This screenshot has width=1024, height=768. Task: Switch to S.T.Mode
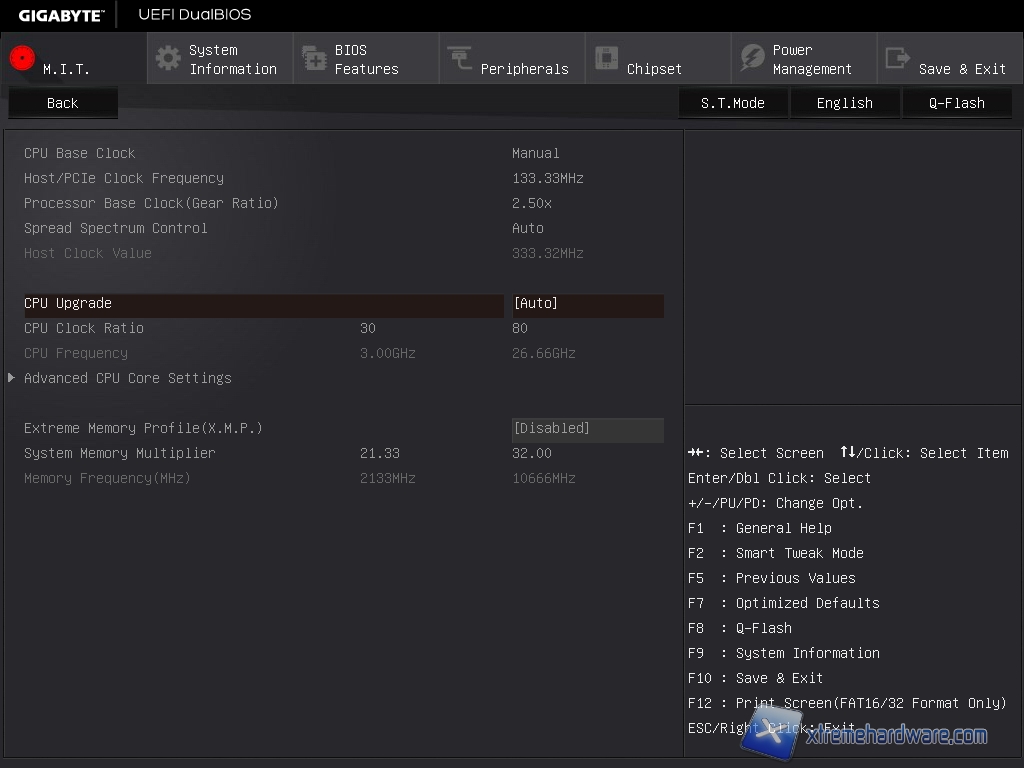732,103
